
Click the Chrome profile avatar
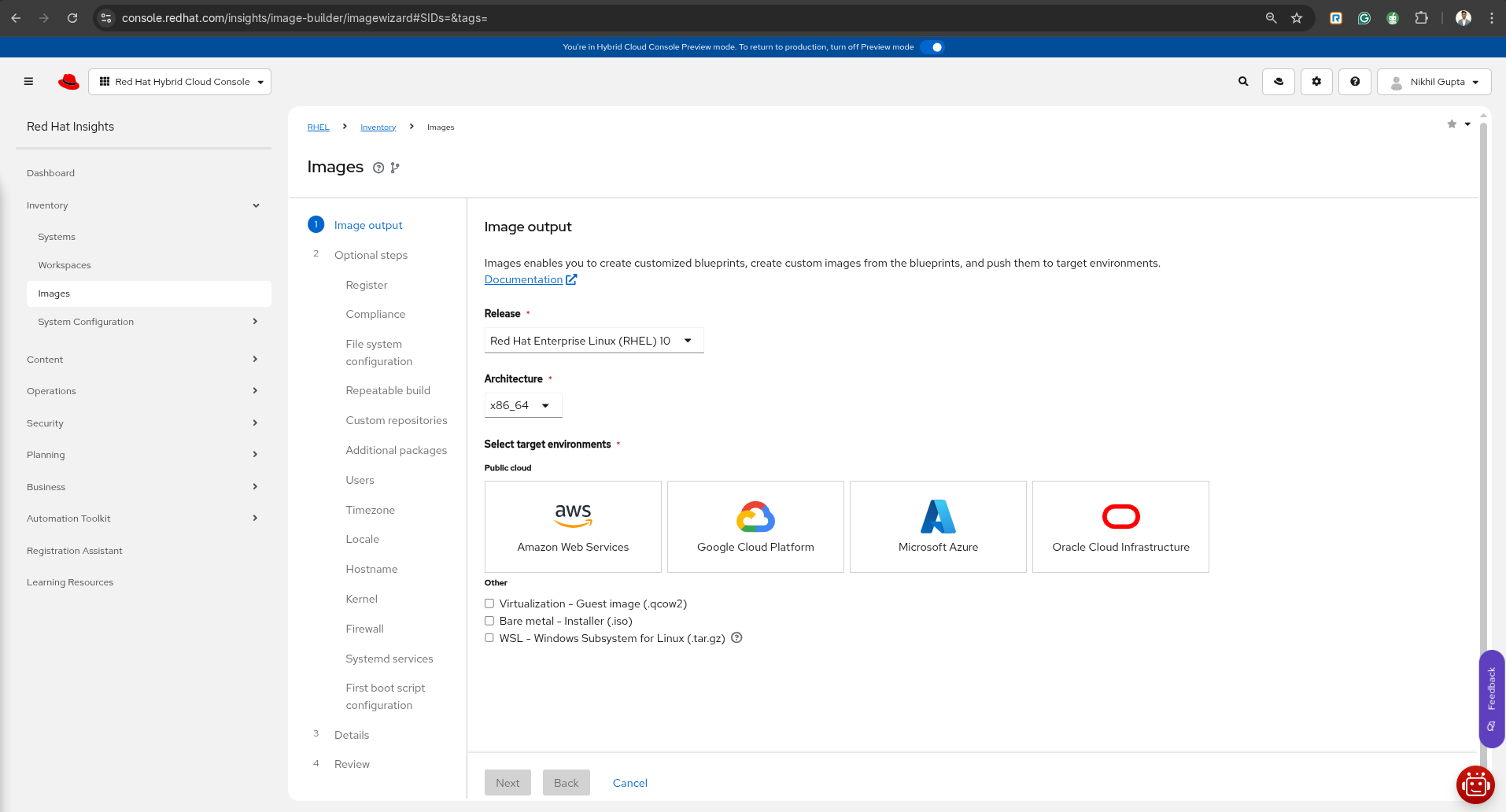(x=1464, y=18)
